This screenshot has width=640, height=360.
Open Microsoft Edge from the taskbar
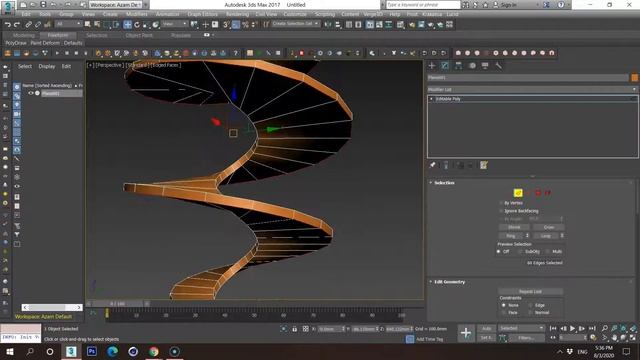[113, 351]
